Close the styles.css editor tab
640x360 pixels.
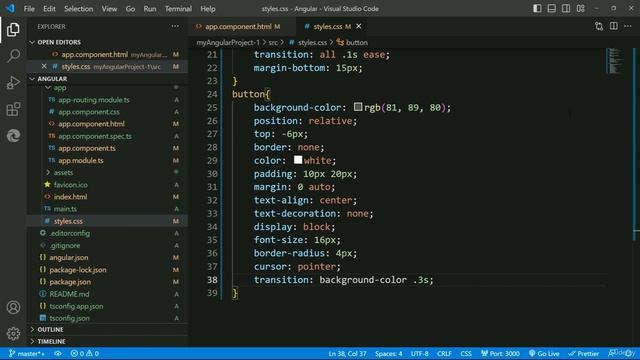pyautogui.click(x=358, y=26)
